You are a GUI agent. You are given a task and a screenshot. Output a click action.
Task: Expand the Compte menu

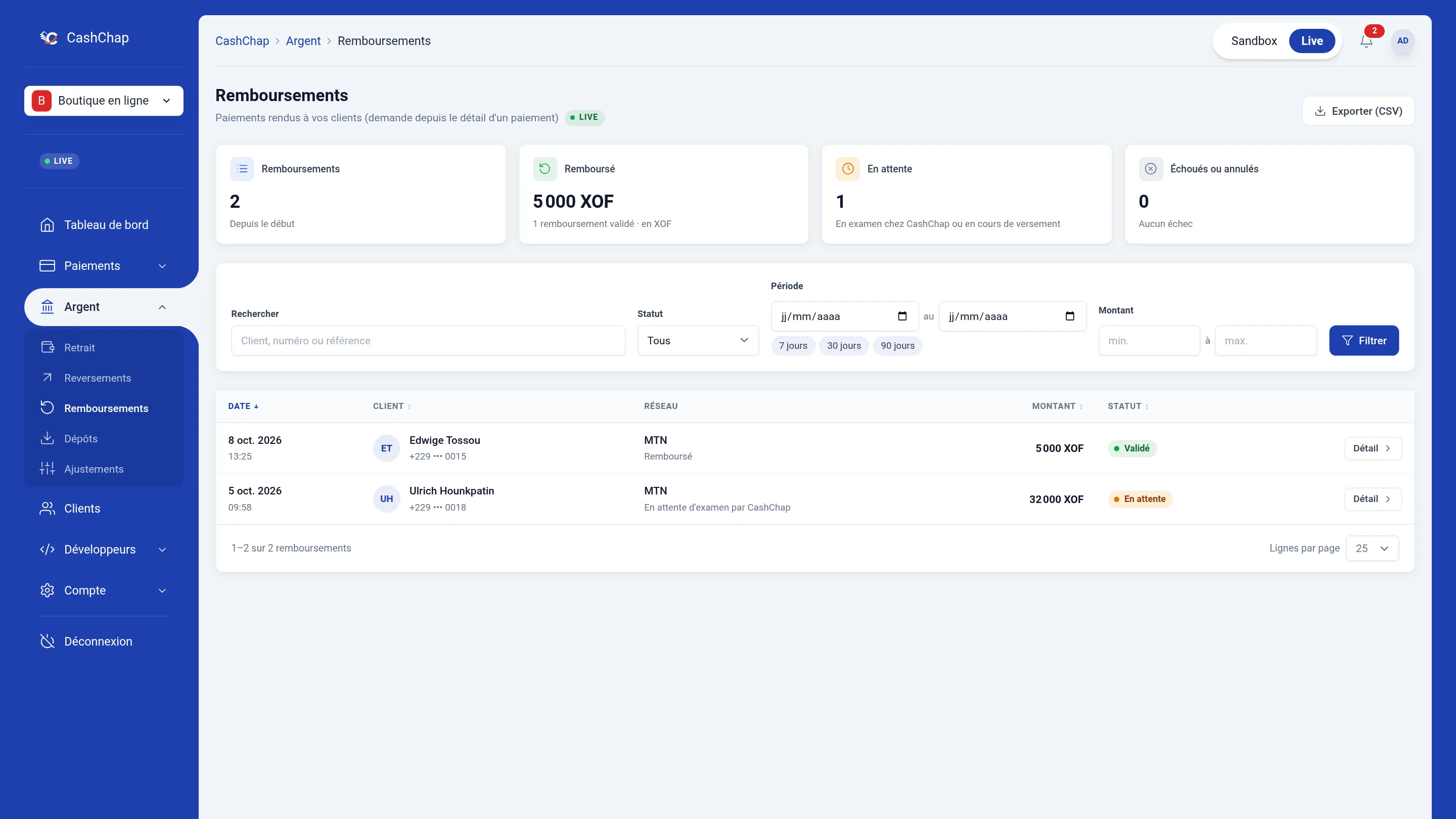click(104, 590)
